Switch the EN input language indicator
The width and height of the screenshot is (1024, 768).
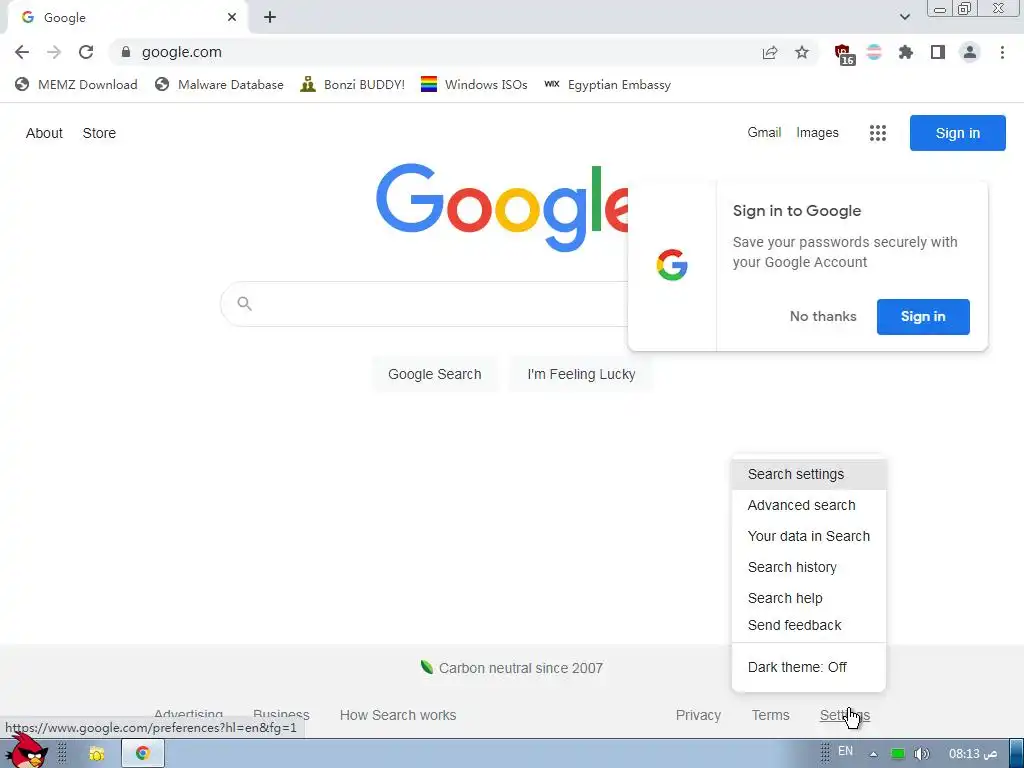click(x=845, y=751)
